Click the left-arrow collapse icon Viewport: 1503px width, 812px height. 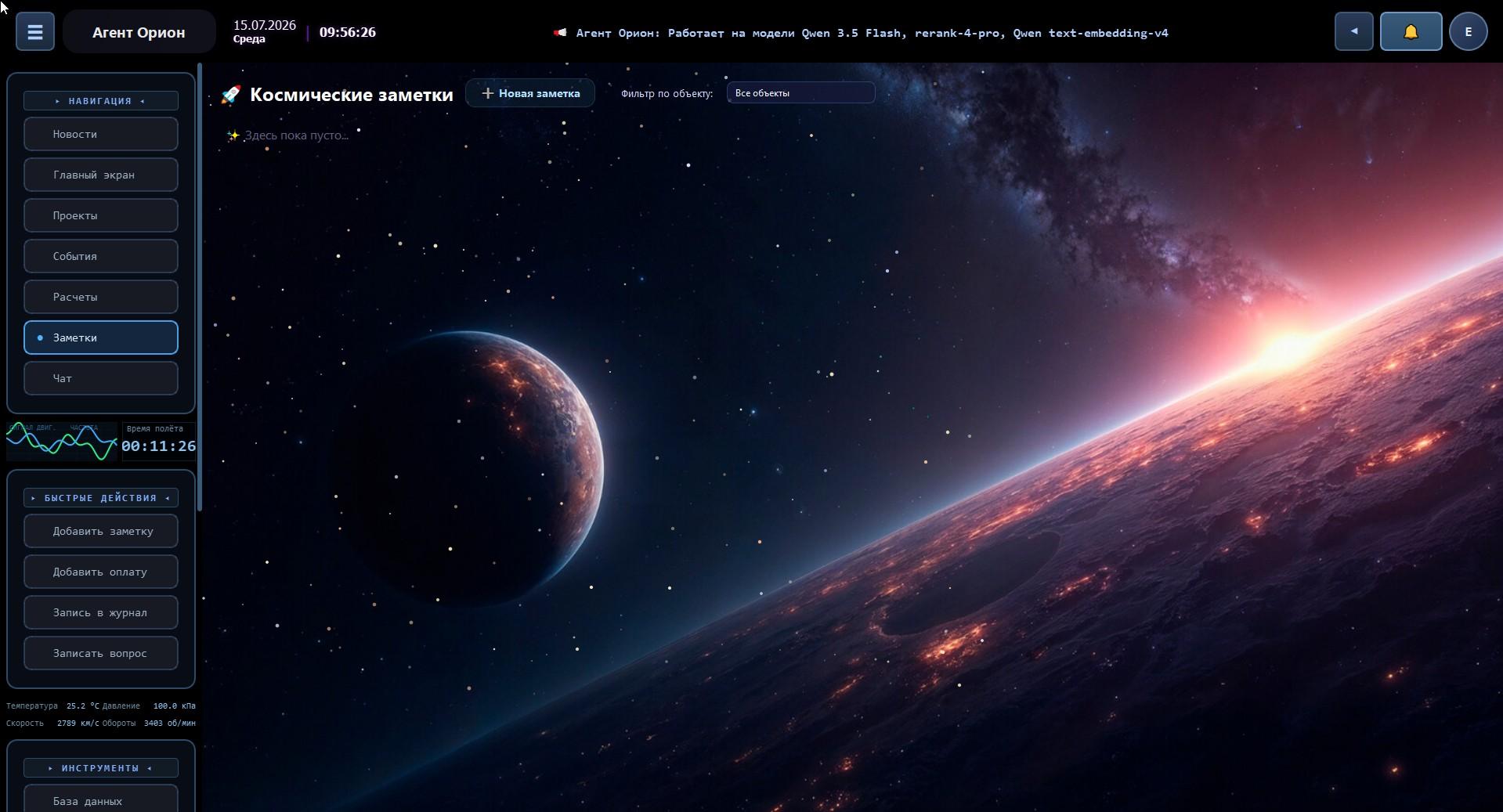coord(1353,32)
